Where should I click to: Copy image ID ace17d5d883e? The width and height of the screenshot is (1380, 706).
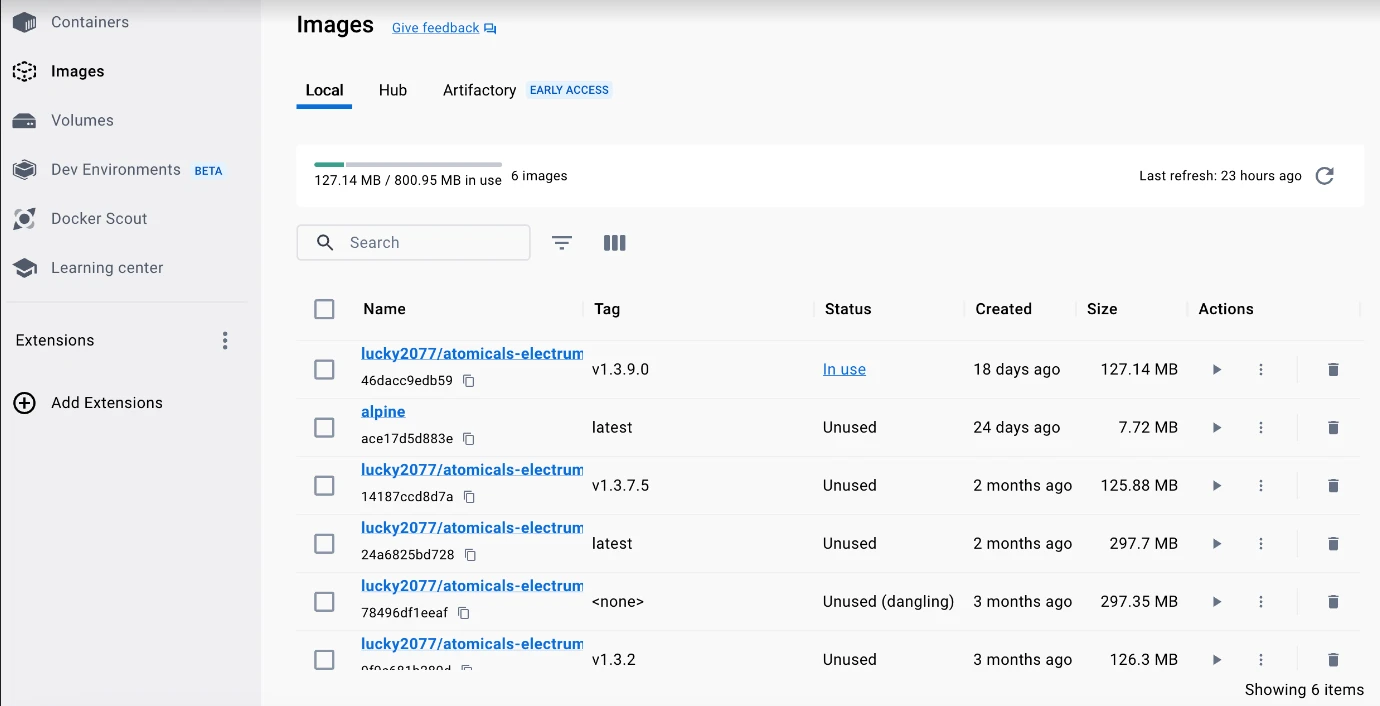tap(469, 439)
